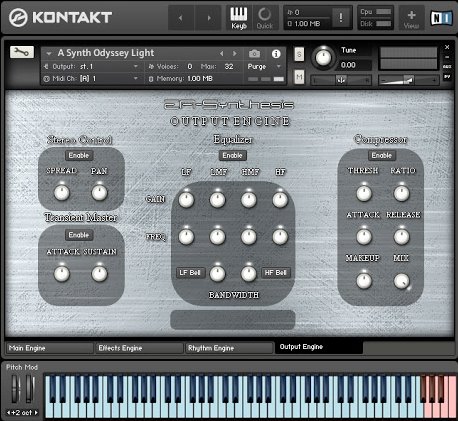This screenshot has width=458, height=421.
Task: Click the LMF BANDWIDTH knob
Action: pyautogui.click(x=217, y=273)
